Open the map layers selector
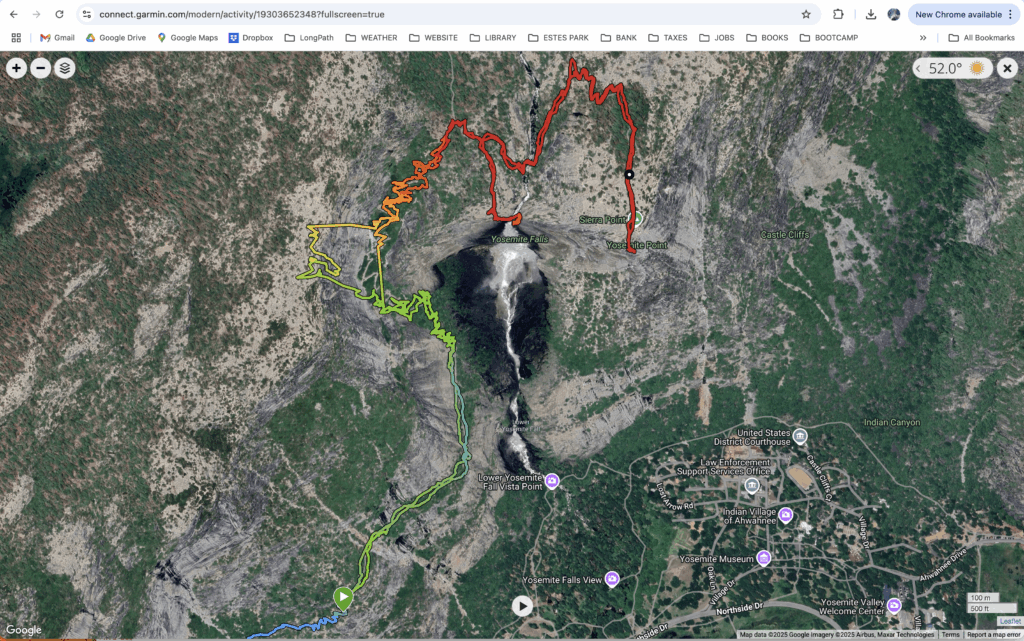 point(64,68)
